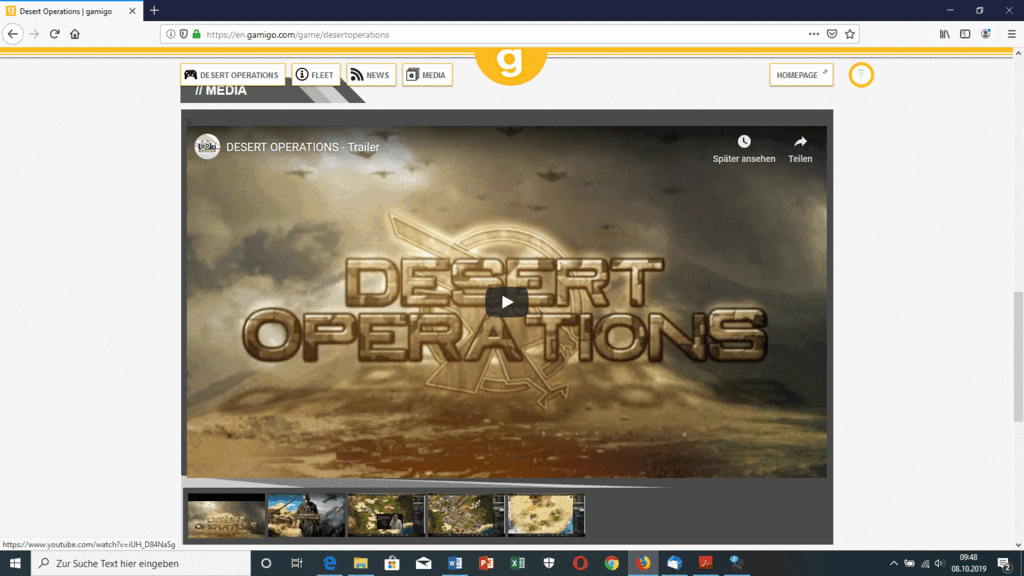Reload the current page

54,34
